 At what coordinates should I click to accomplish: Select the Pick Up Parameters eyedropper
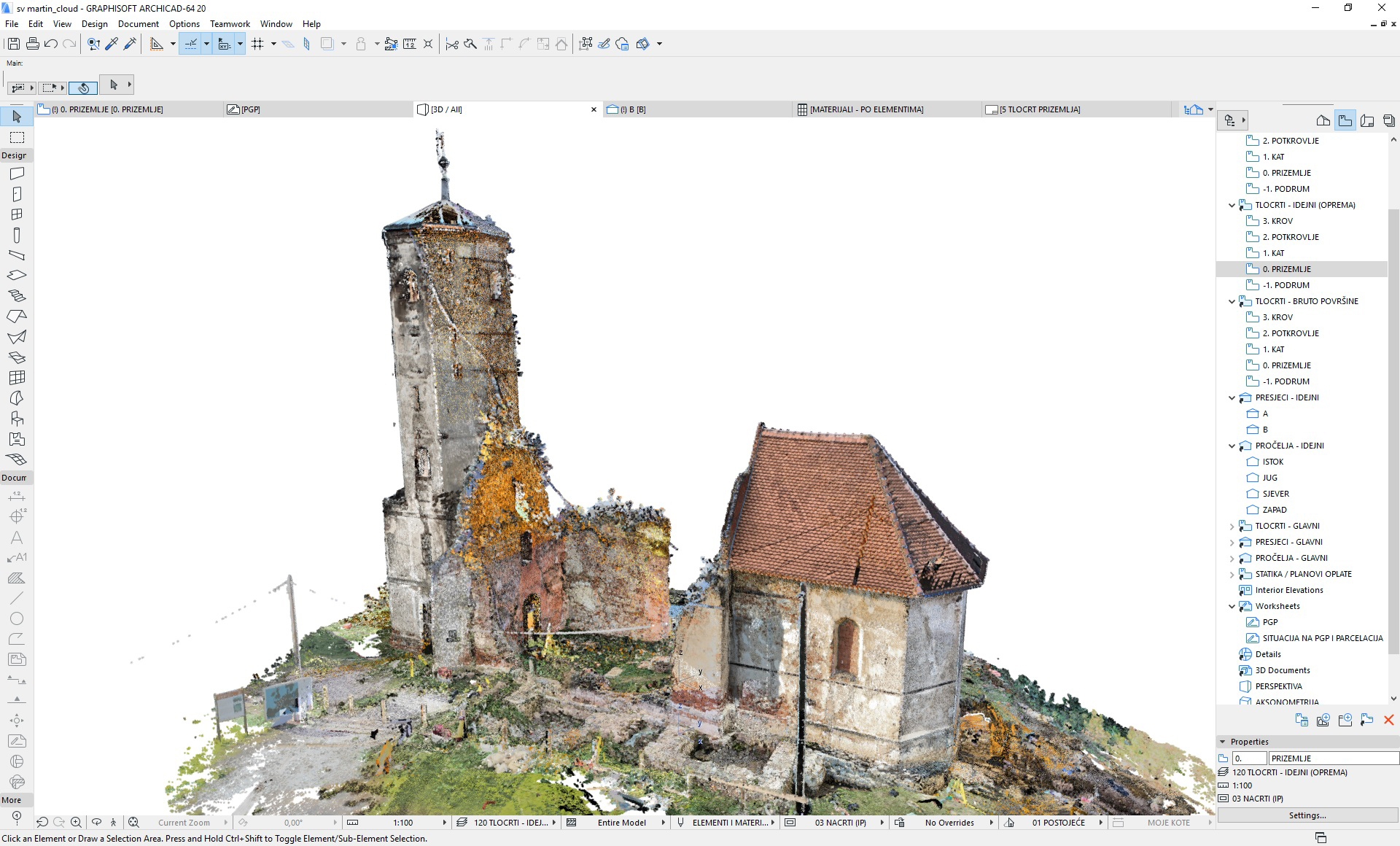[112, 44]
